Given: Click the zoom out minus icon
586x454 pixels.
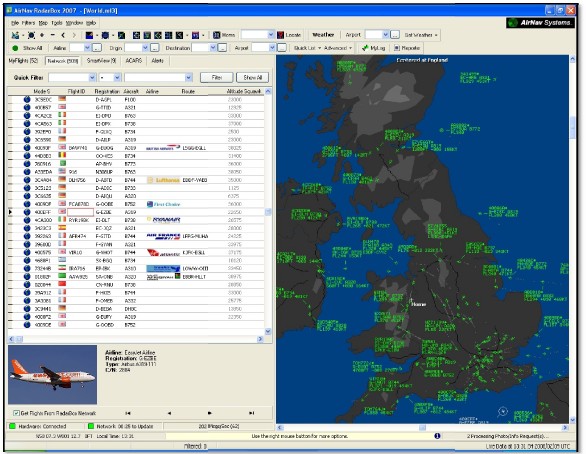Looking at the screenshot, I should [x=52, y=35].
